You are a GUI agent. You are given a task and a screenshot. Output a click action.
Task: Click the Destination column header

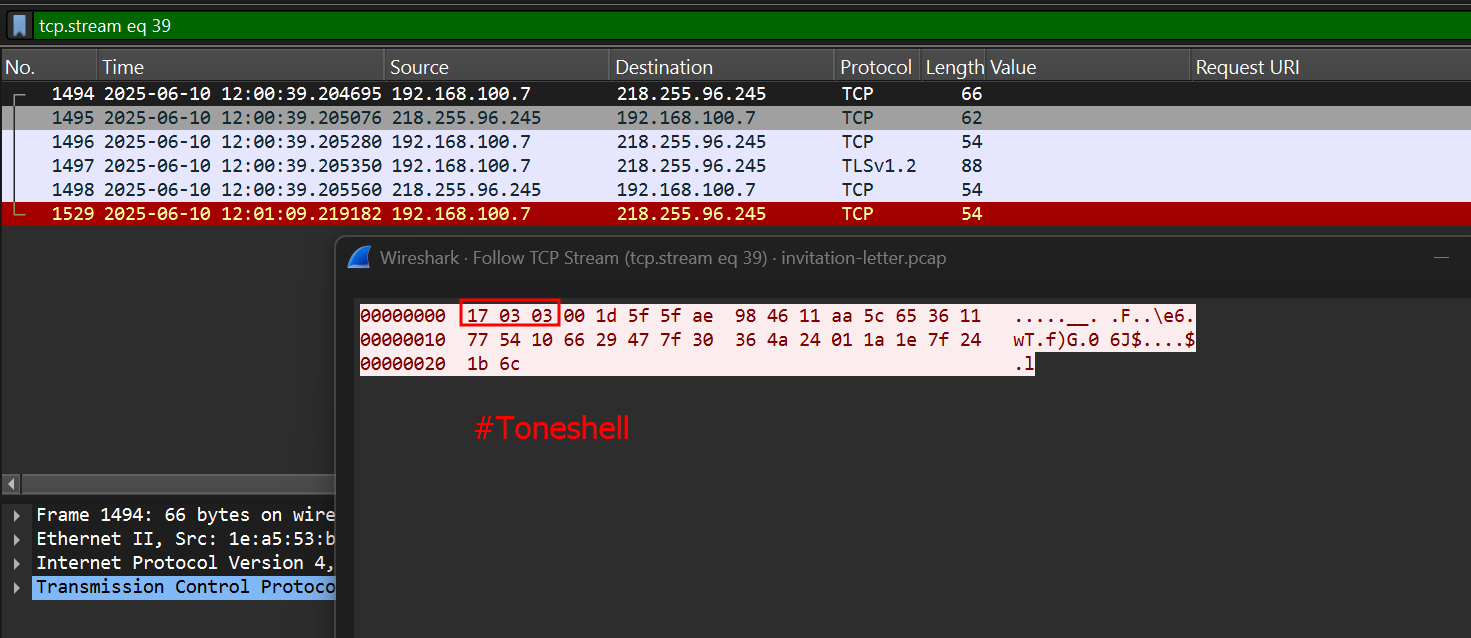[720, 68]
